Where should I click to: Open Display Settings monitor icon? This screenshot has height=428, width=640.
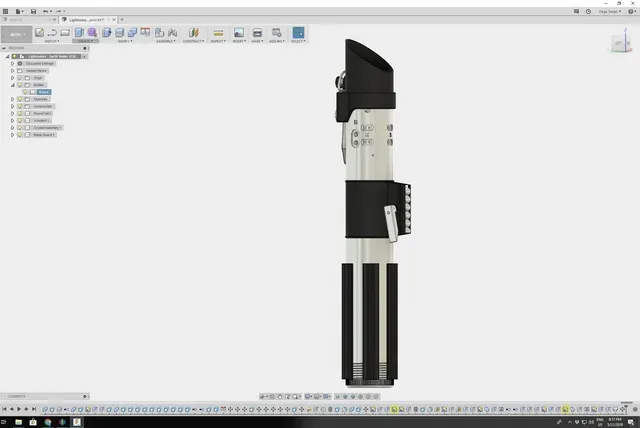tap(308, 396)
